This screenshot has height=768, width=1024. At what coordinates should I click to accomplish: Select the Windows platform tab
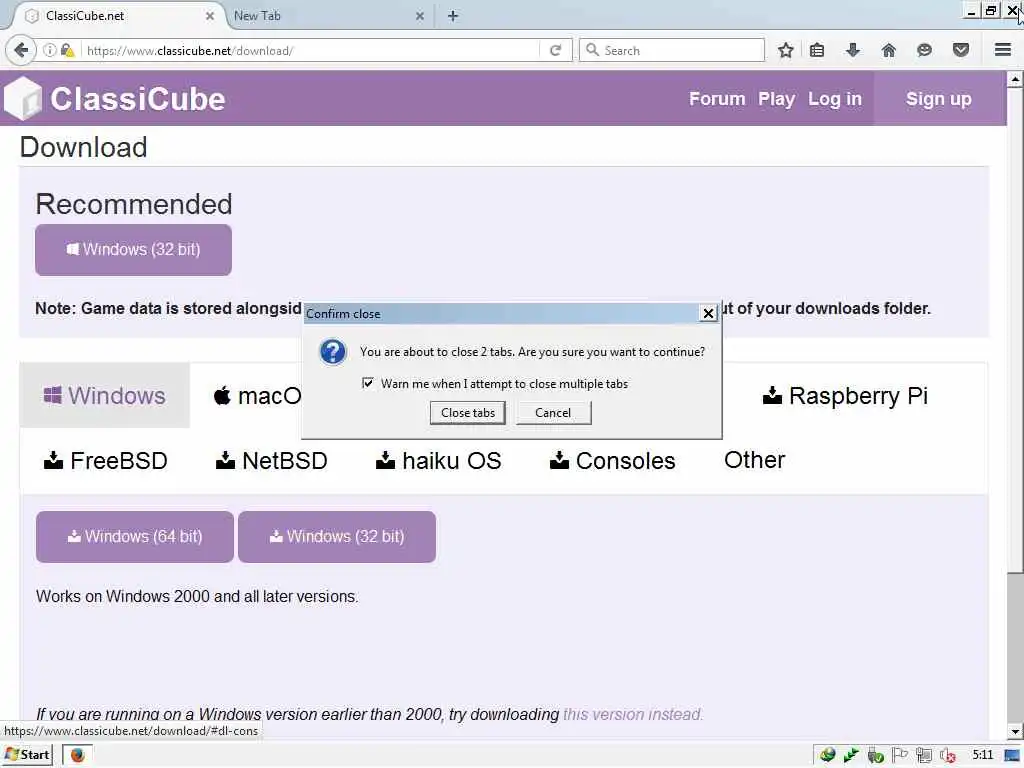[x=104, y=396]
